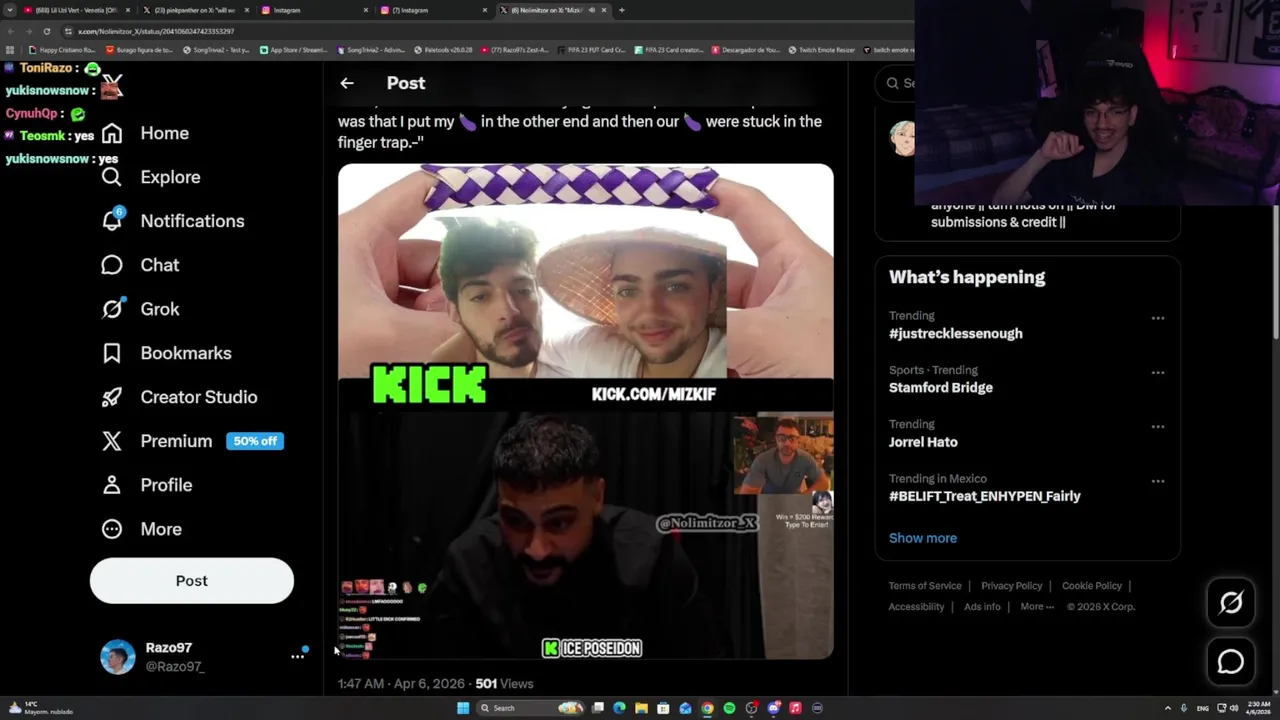The image size is (1280, 720).
Task: Click Show more under trends
Action: [923, 538]
